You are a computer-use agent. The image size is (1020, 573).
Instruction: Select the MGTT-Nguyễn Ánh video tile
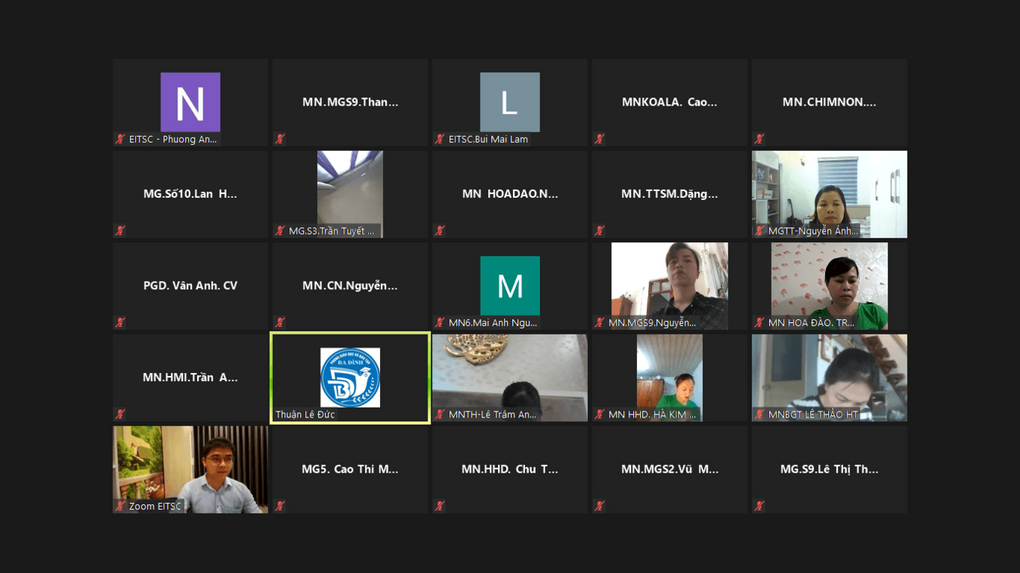(x=829, y=193)
